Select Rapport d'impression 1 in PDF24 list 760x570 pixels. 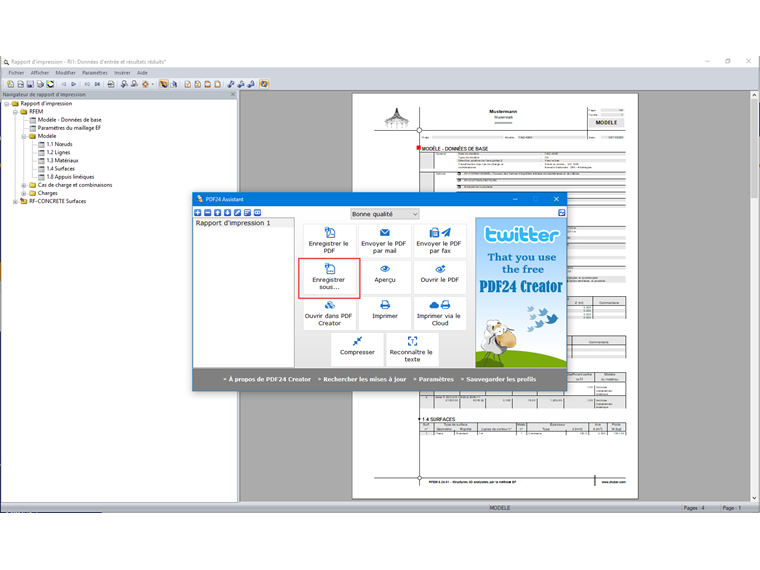[243, 223]
